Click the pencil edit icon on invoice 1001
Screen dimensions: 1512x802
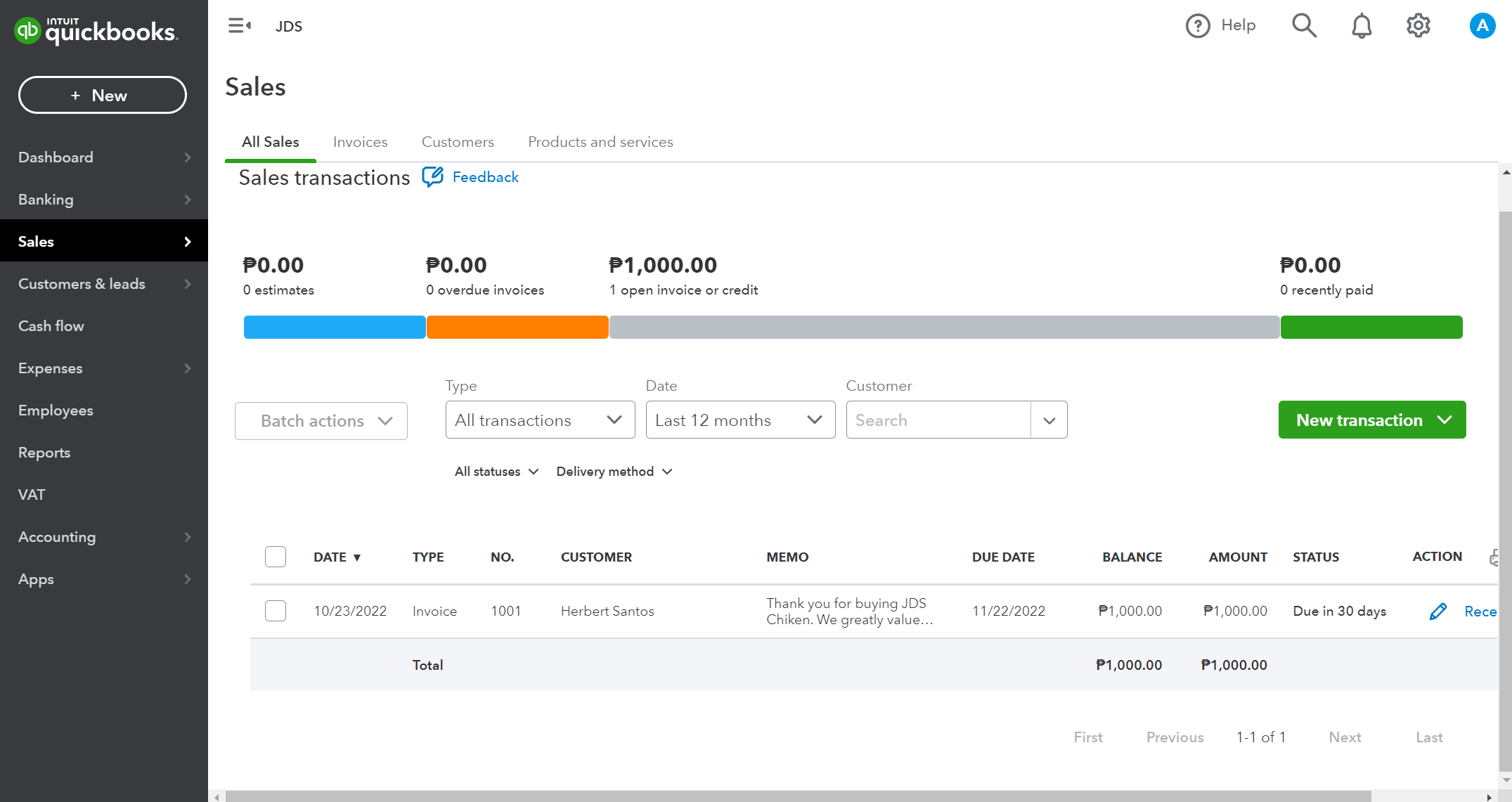coord(1437,612)
